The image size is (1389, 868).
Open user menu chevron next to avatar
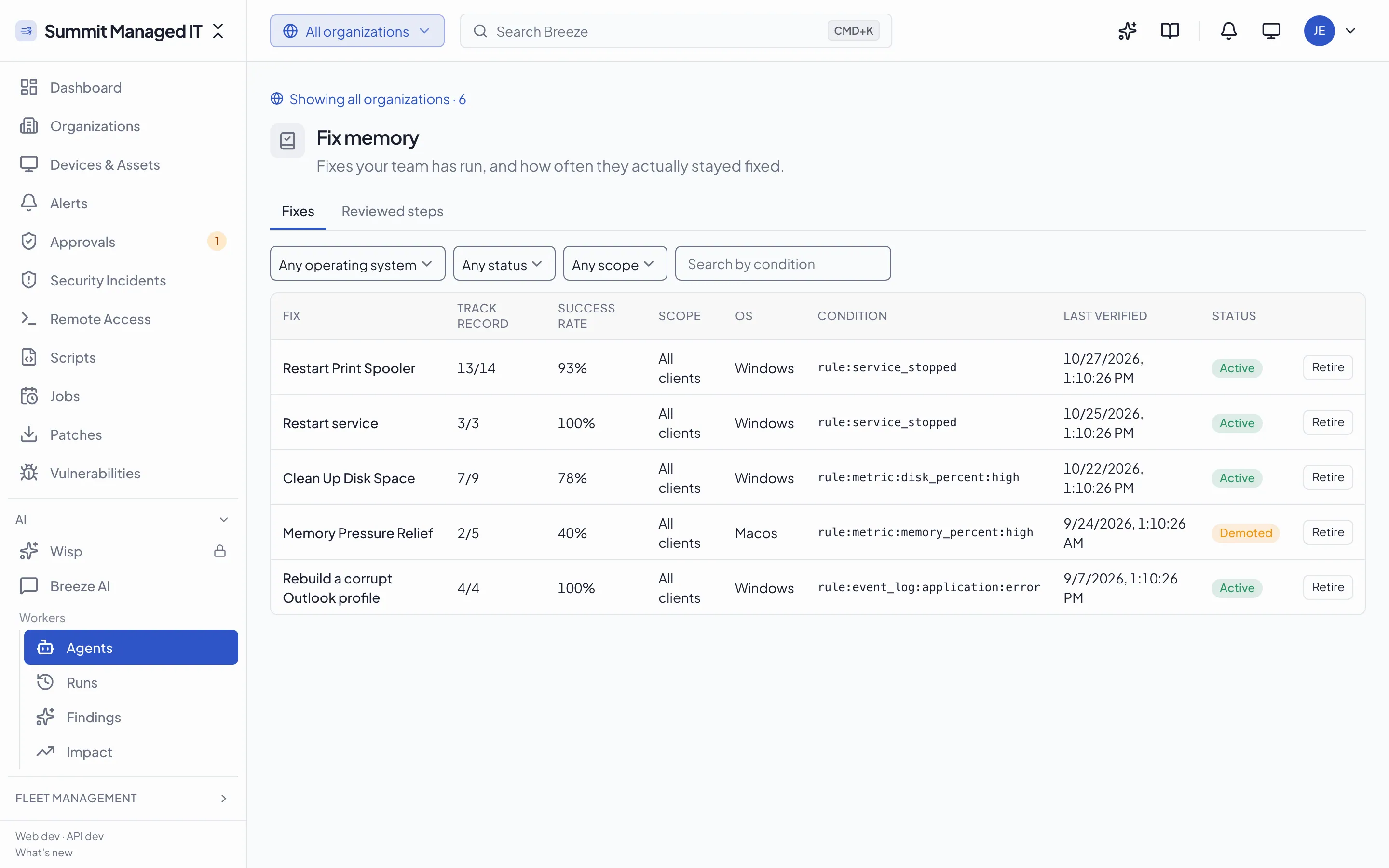coord(1350,31)
